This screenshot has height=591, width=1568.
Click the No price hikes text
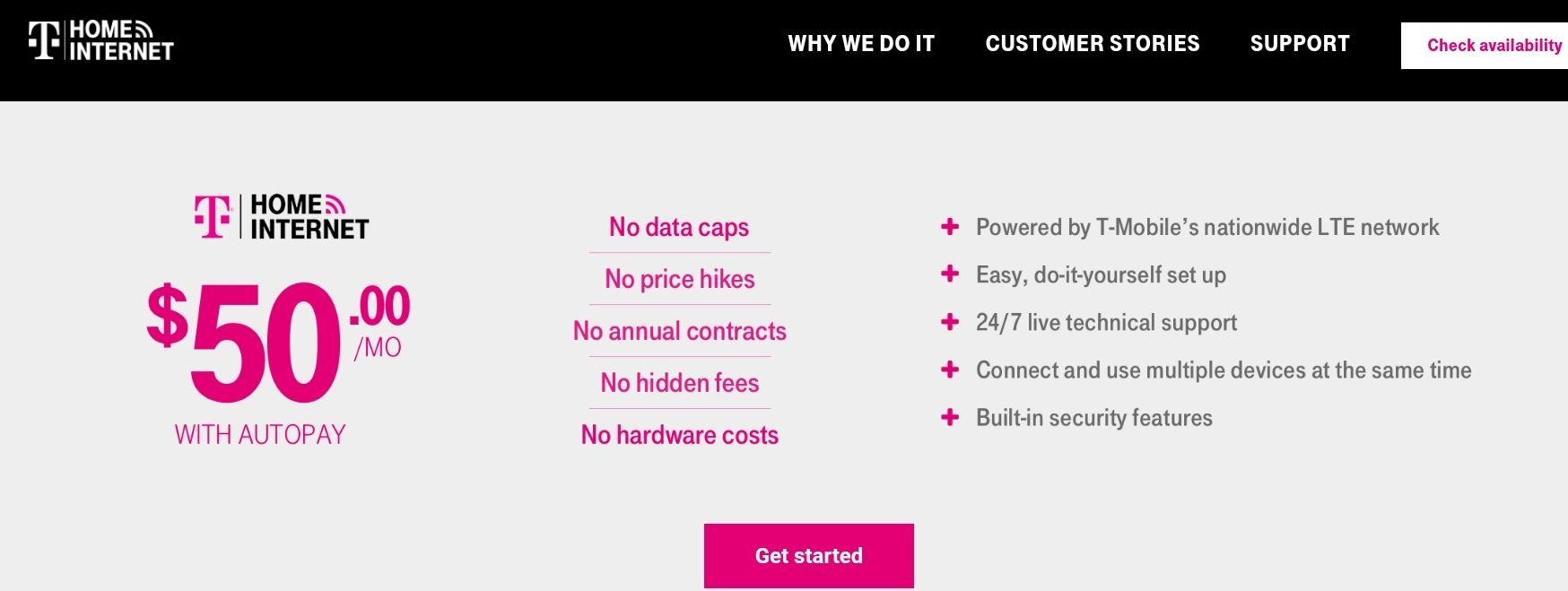point(679,280)
